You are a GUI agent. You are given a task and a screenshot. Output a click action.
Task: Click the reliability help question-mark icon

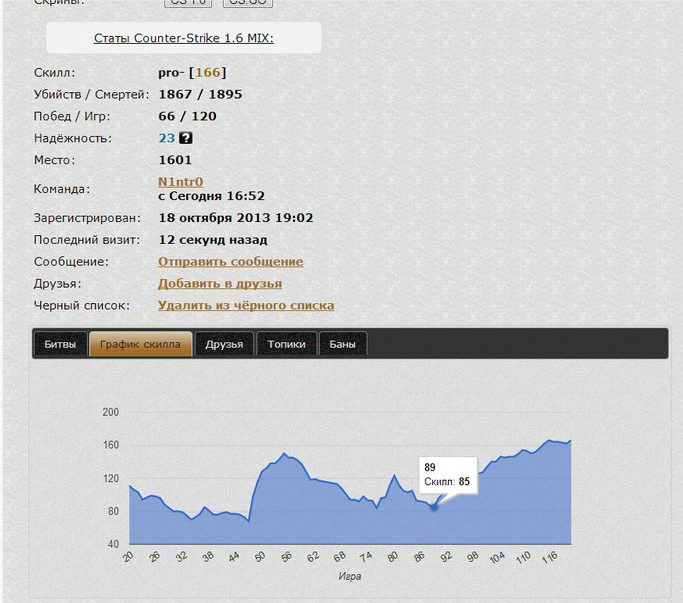(186, 138)
